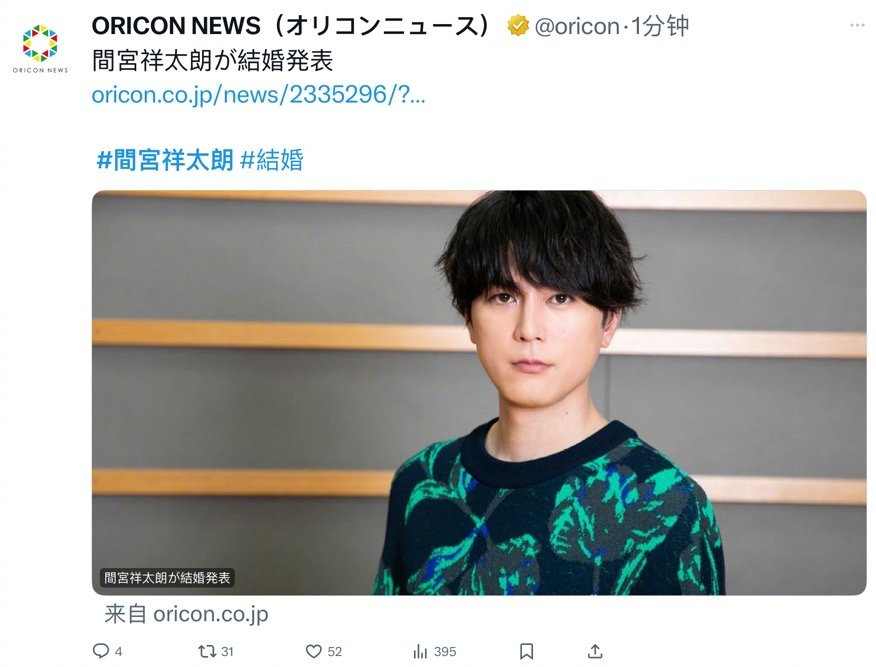Image resolution: width=876 pixels, height=667 pixels.
Task: Open the ORICON NEWS profile avatar
Action: coord(40,47)
